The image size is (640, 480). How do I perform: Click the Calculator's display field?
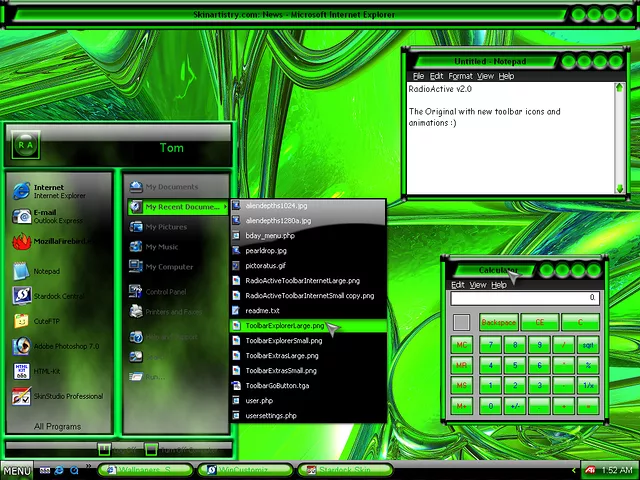[524, 298]
